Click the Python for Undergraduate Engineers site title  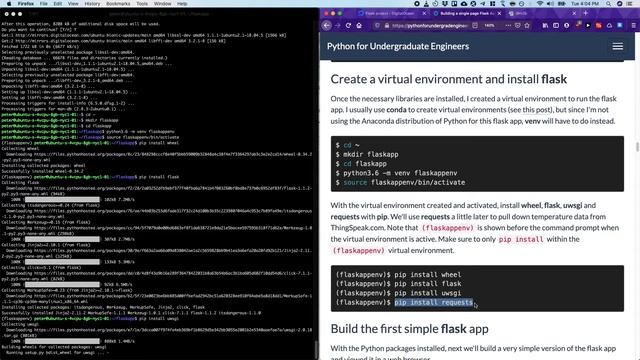(x=398, y=46)
